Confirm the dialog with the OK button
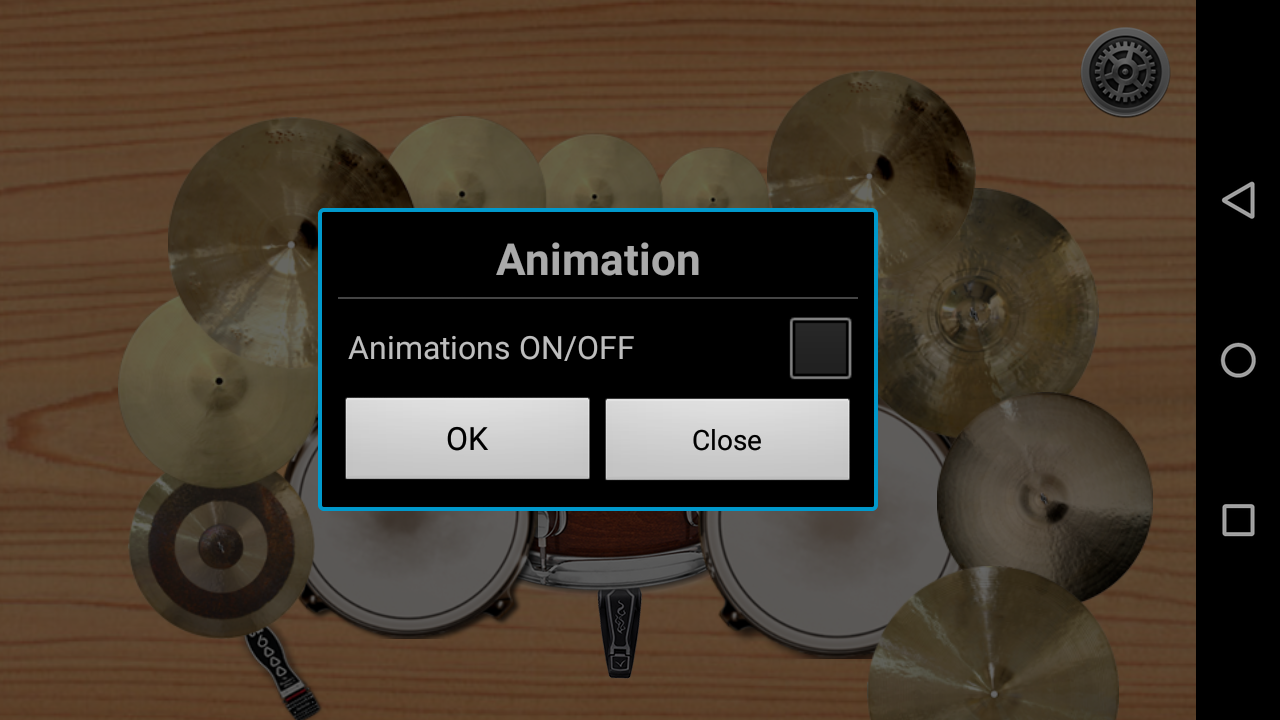Viewport: 1280px width, 720px height. tap(467, 439)
